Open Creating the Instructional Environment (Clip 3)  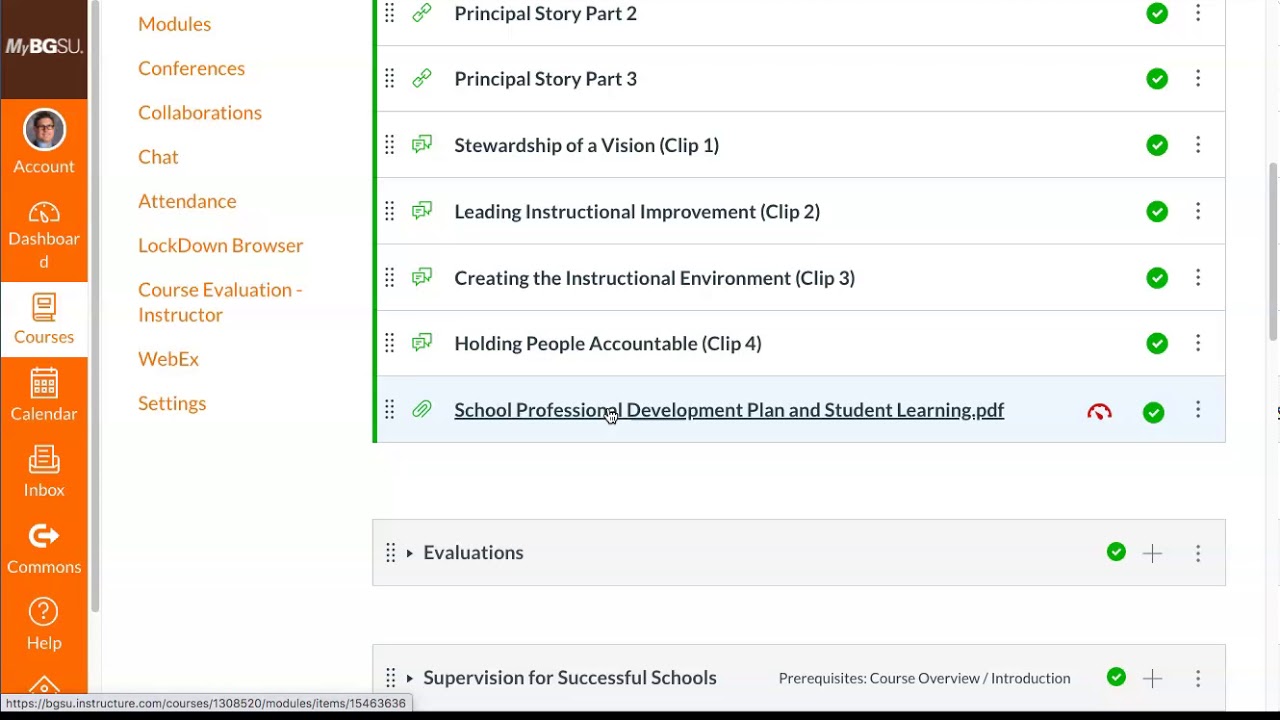point(654,278)
